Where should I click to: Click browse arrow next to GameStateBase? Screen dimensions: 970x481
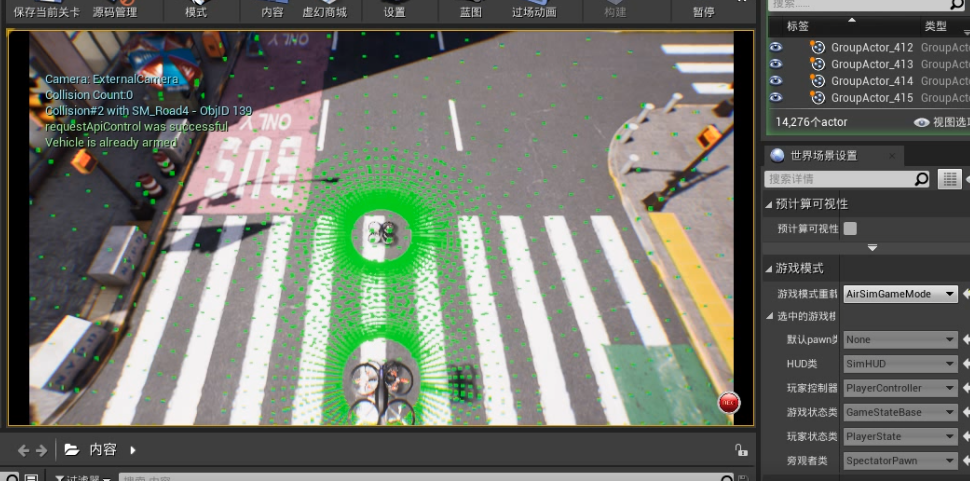(966, 412)
